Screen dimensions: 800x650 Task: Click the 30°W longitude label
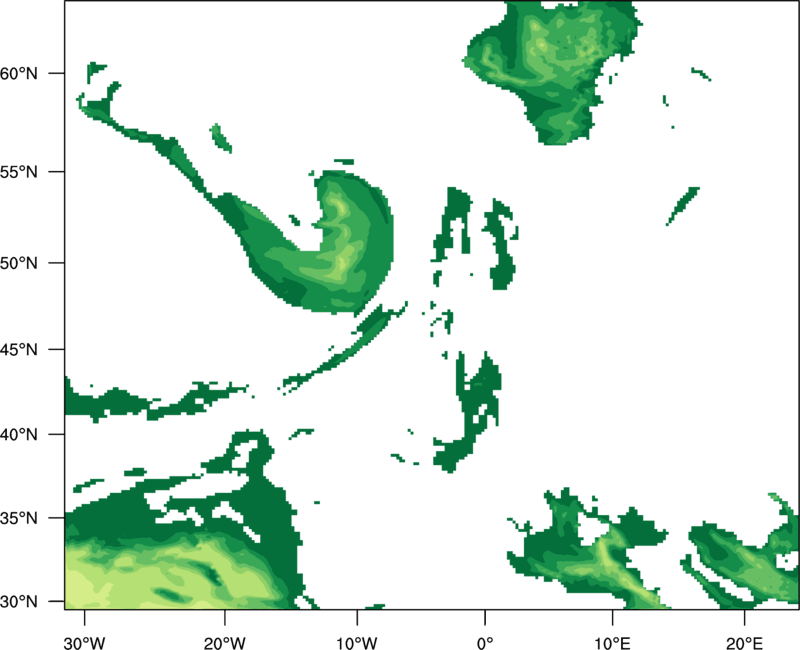pos(85,643)
